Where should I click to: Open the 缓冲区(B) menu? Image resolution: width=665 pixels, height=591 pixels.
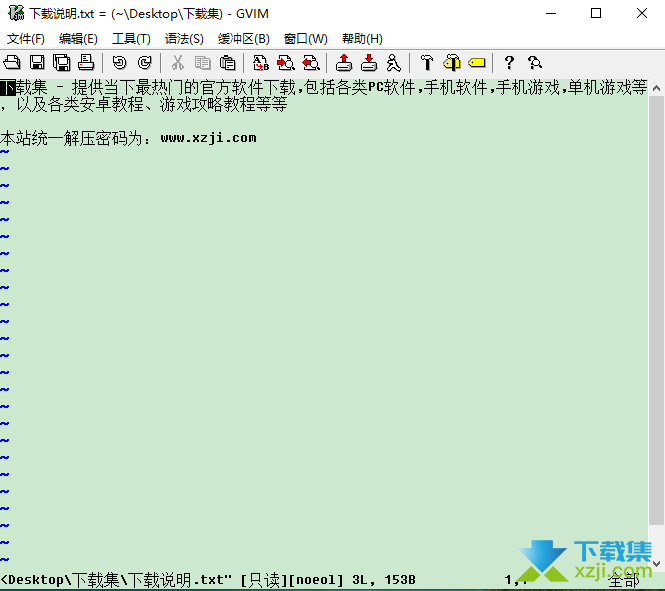click(243, 39)
